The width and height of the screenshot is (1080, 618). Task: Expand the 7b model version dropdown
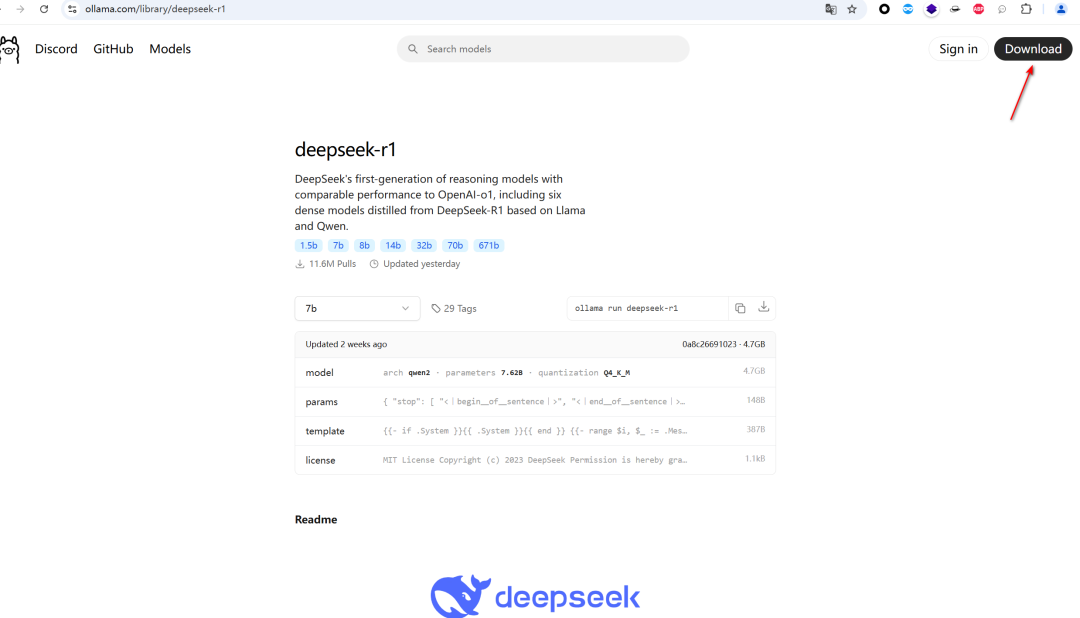(357, 309)
